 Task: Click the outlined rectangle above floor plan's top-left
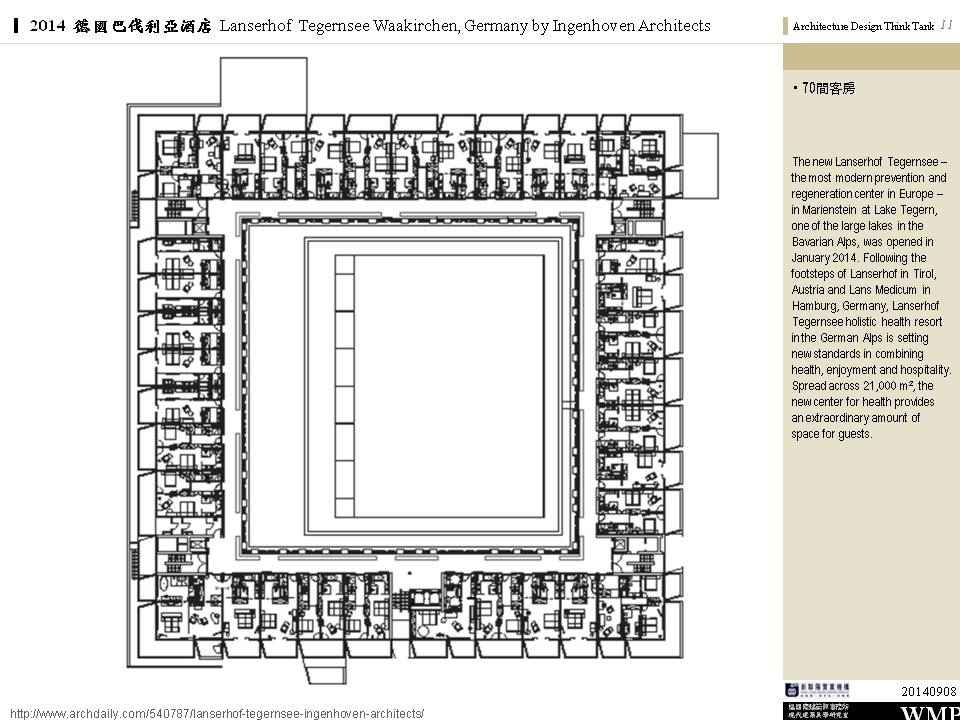point(251,82)
